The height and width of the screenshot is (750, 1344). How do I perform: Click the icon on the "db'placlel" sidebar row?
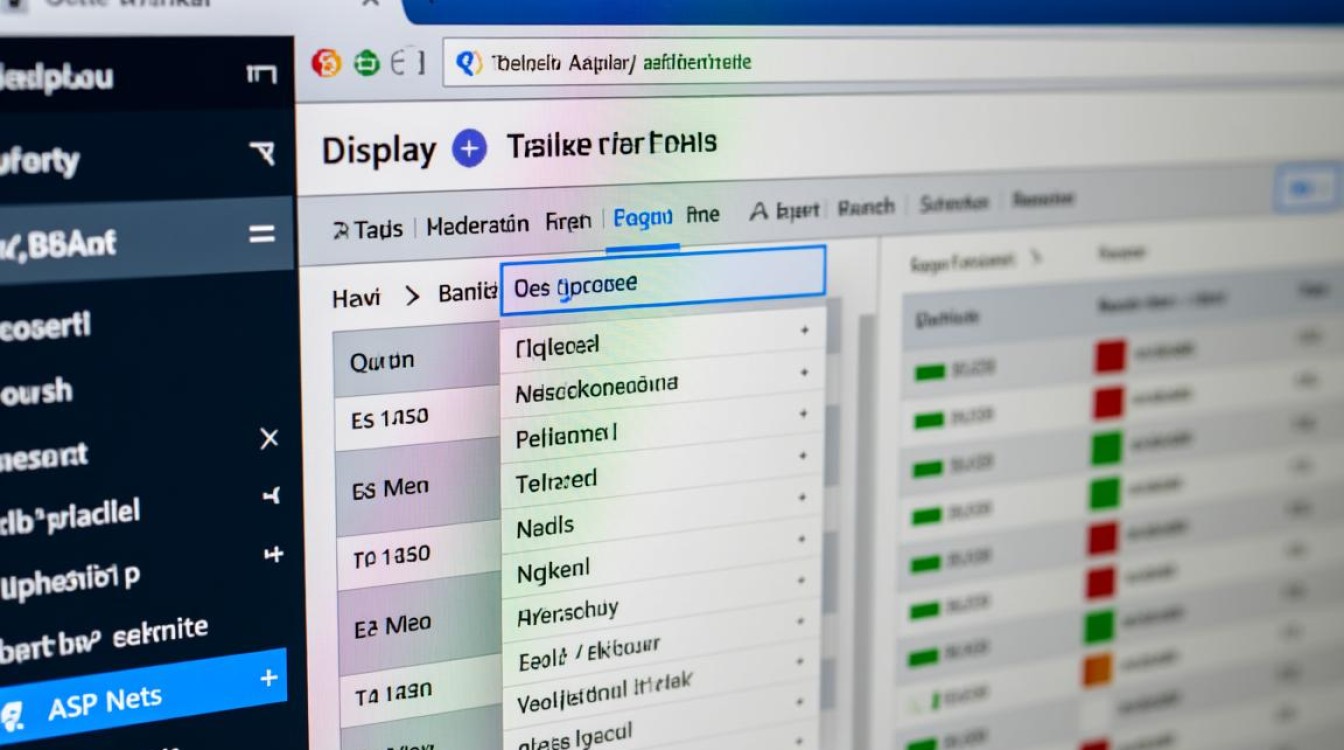(x=271, y=495)
